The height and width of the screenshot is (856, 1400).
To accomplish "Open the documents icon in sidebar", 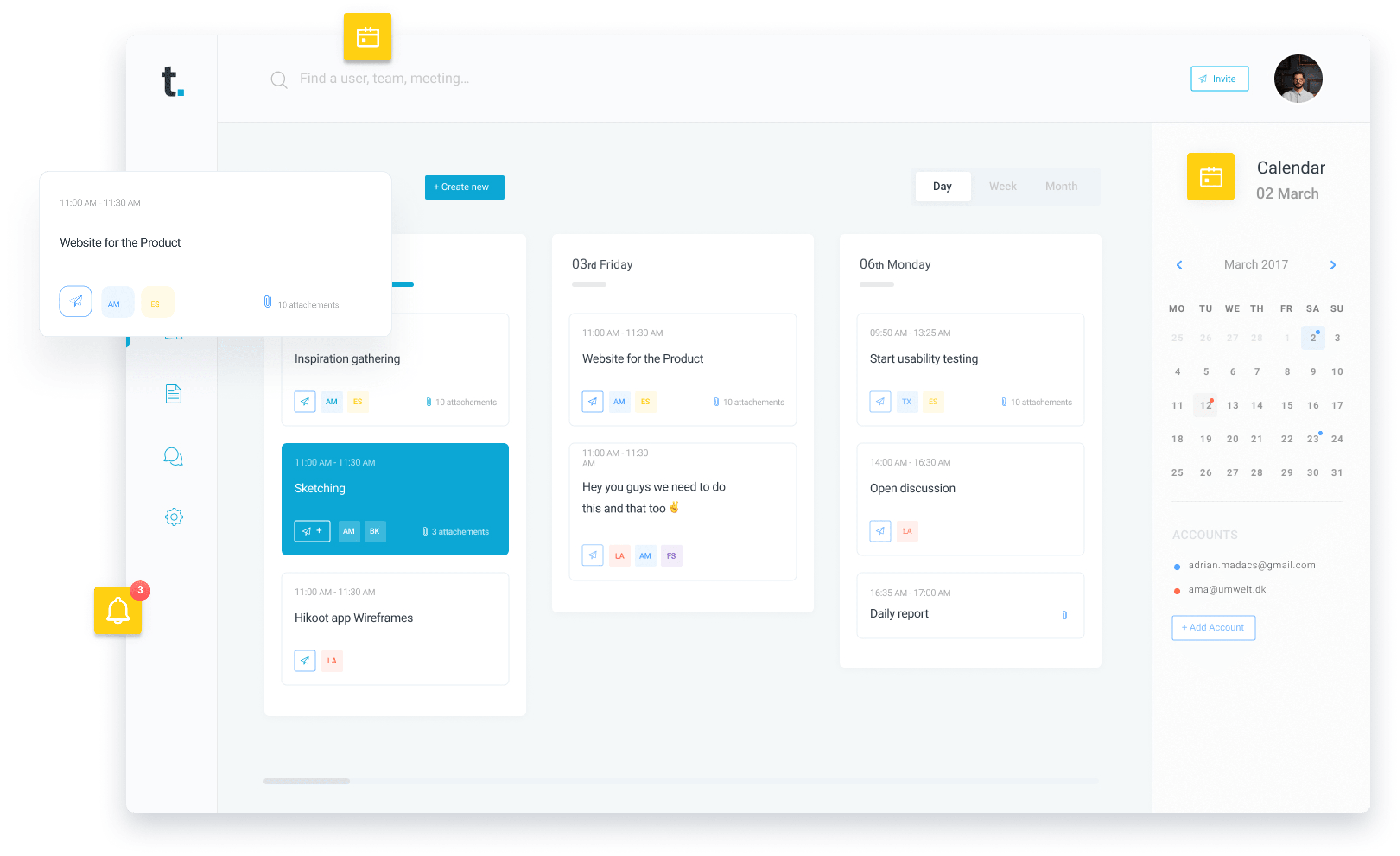I will click(x=173, y=393).
